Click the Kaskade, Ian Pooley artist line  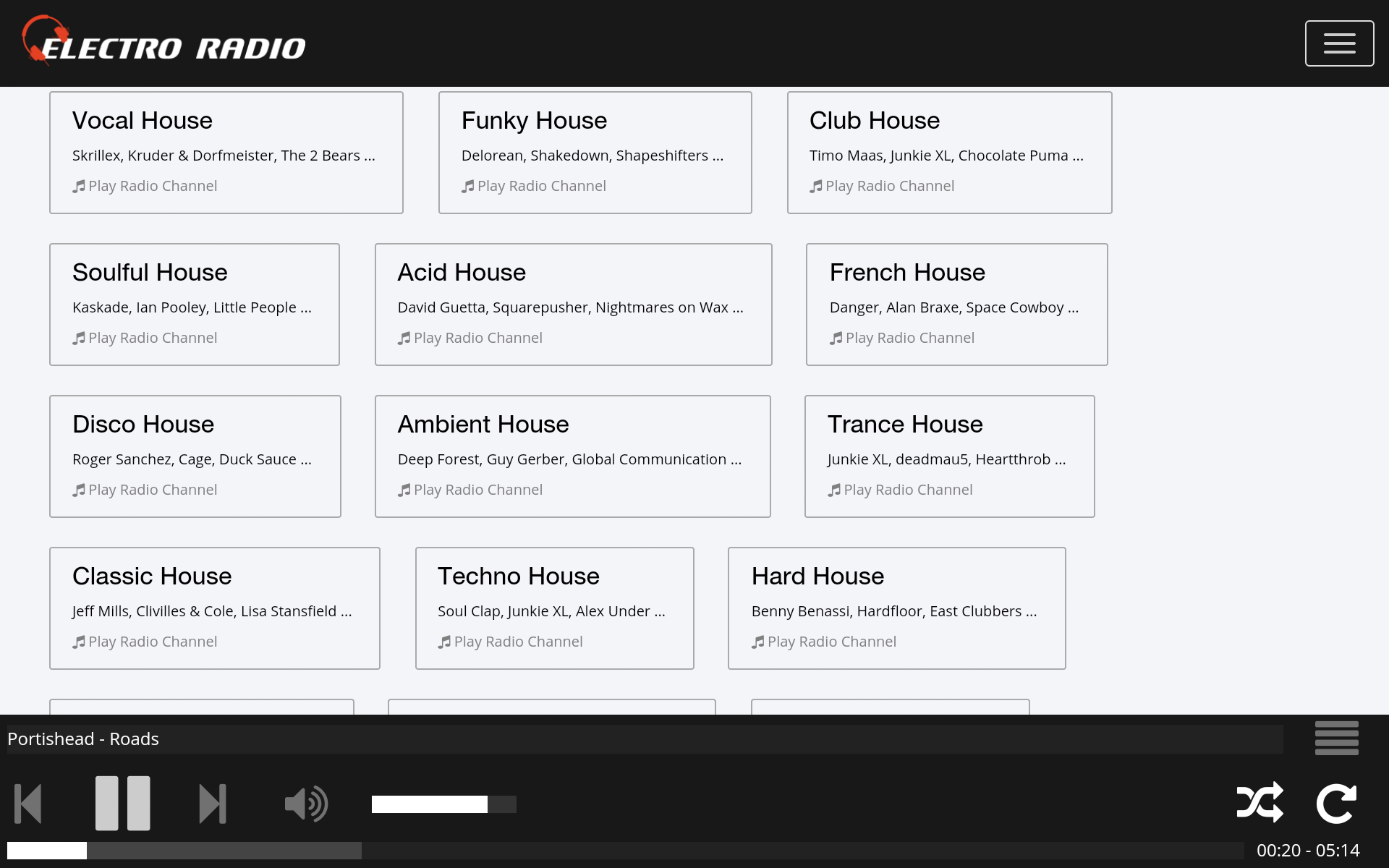click(192, 307)
